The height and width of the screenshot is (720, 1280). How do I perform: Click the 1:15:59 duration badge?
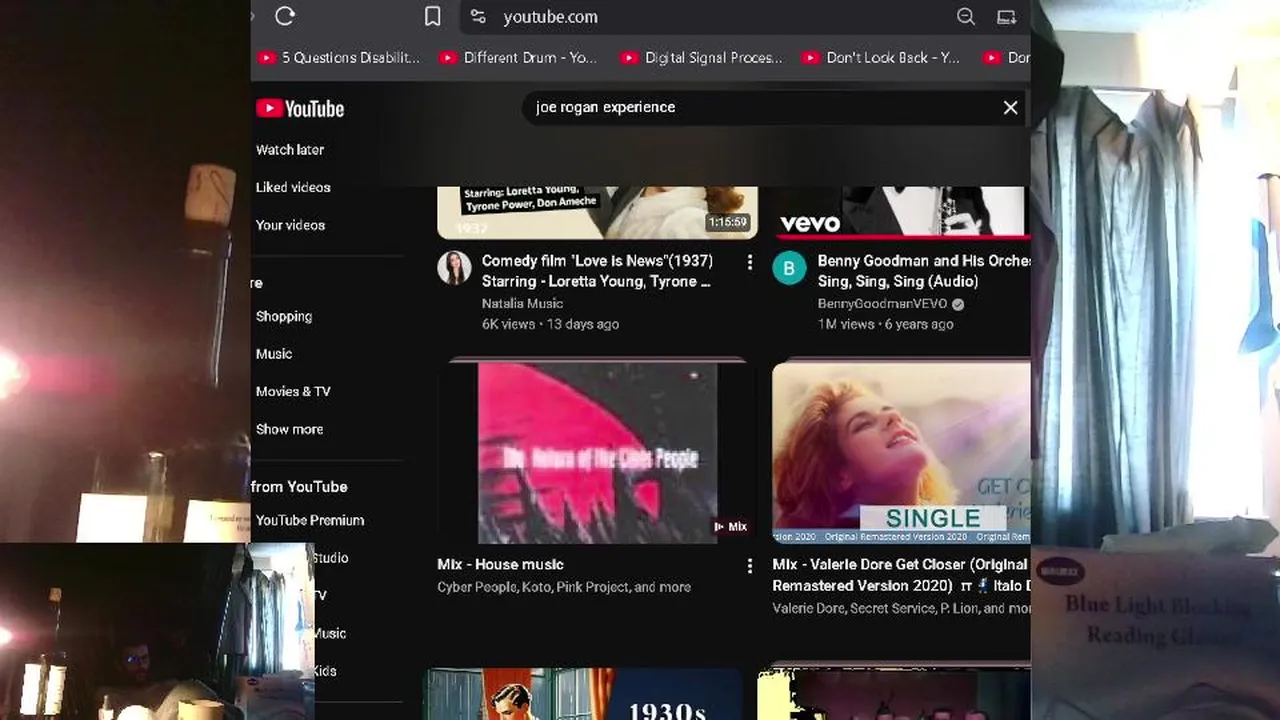[727, 223]
